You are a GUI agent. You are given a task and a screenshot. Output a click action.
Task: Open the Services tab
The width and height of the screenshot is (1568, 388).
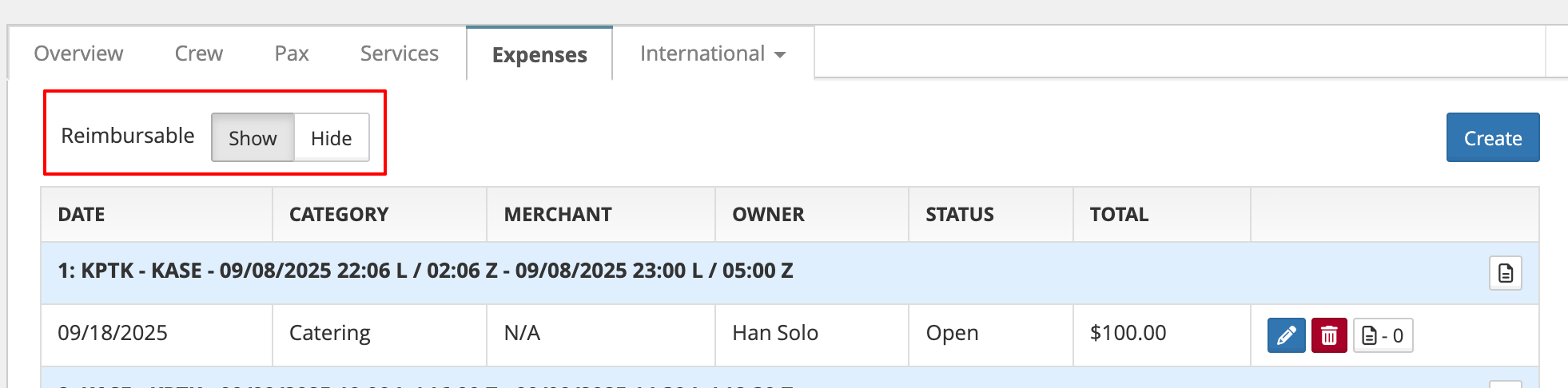click(399, 53)
